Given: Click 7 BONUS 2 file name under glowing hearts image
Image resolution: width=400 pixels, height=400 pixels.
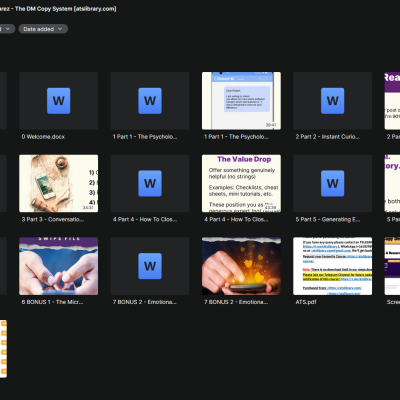Looking at the screenshot, I should tap(236, 302).
